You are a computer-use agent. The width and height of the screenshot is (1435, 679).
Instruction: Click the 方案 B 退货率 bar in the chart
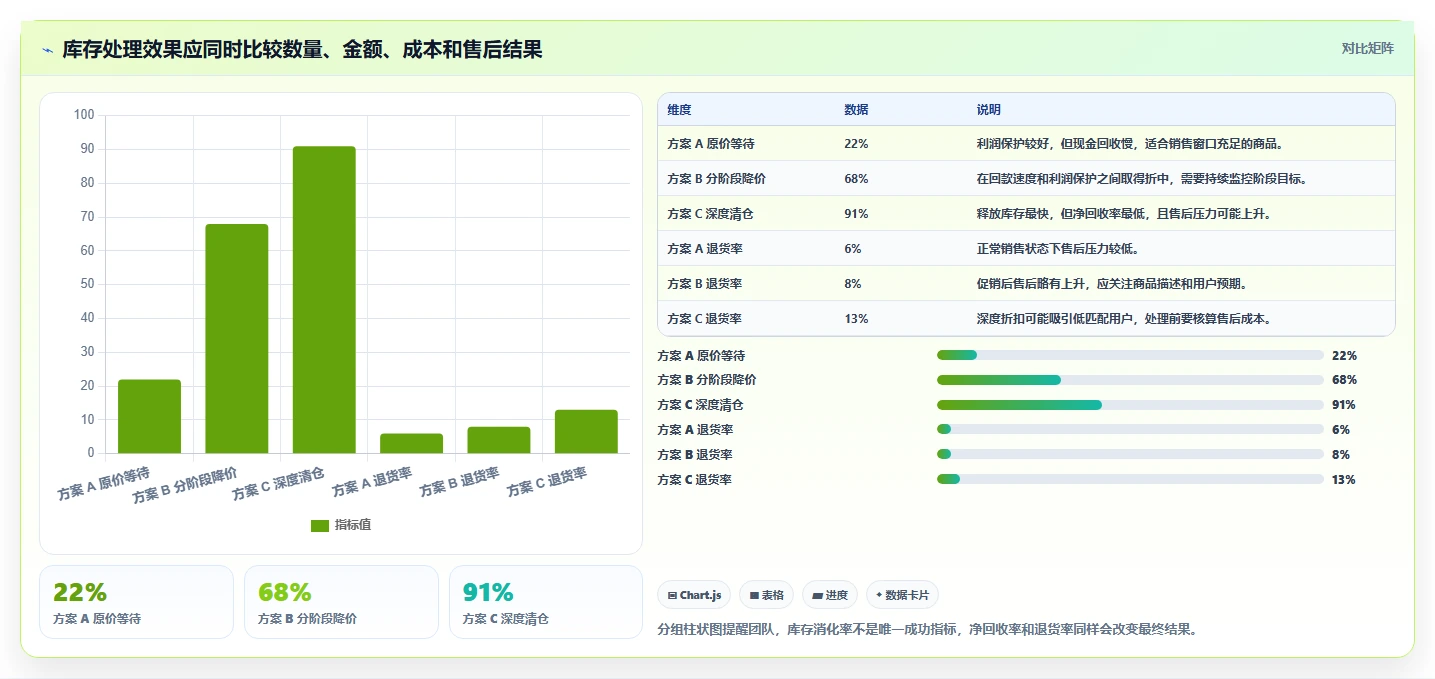click(x=499, y=440)
